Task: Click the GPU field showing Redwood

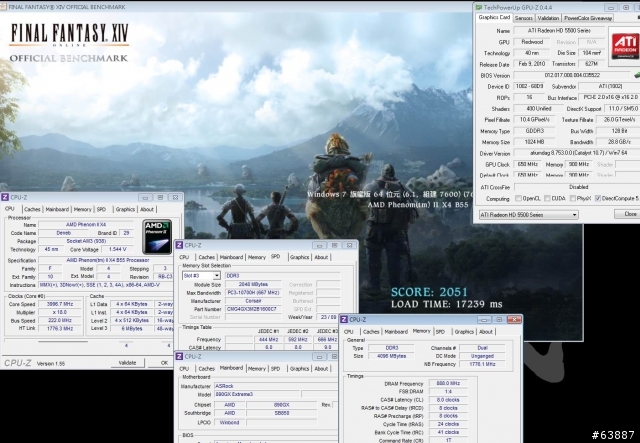Action: tap(532, 42)
